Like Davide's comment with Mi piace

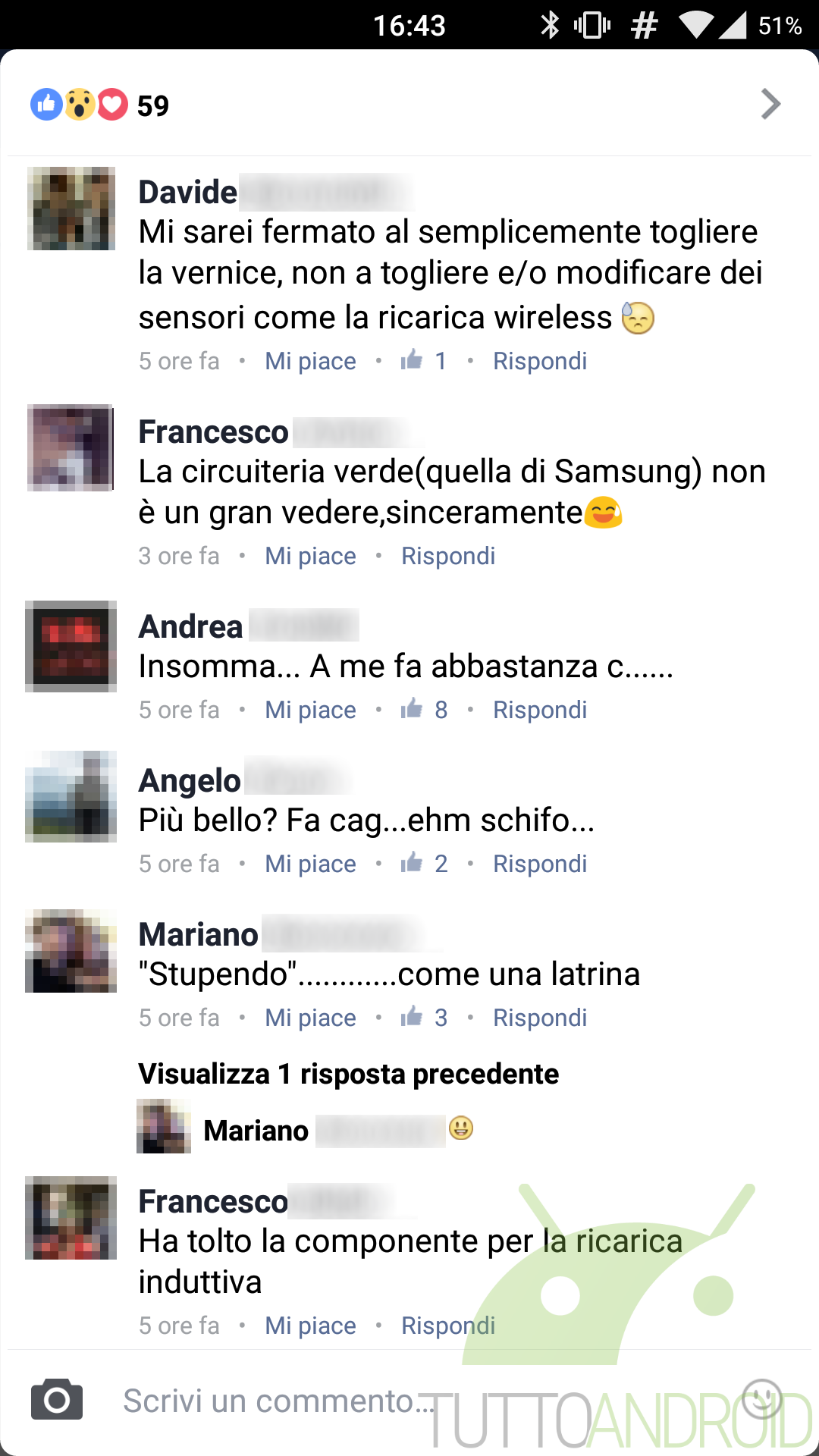click(x=310, y=361)
